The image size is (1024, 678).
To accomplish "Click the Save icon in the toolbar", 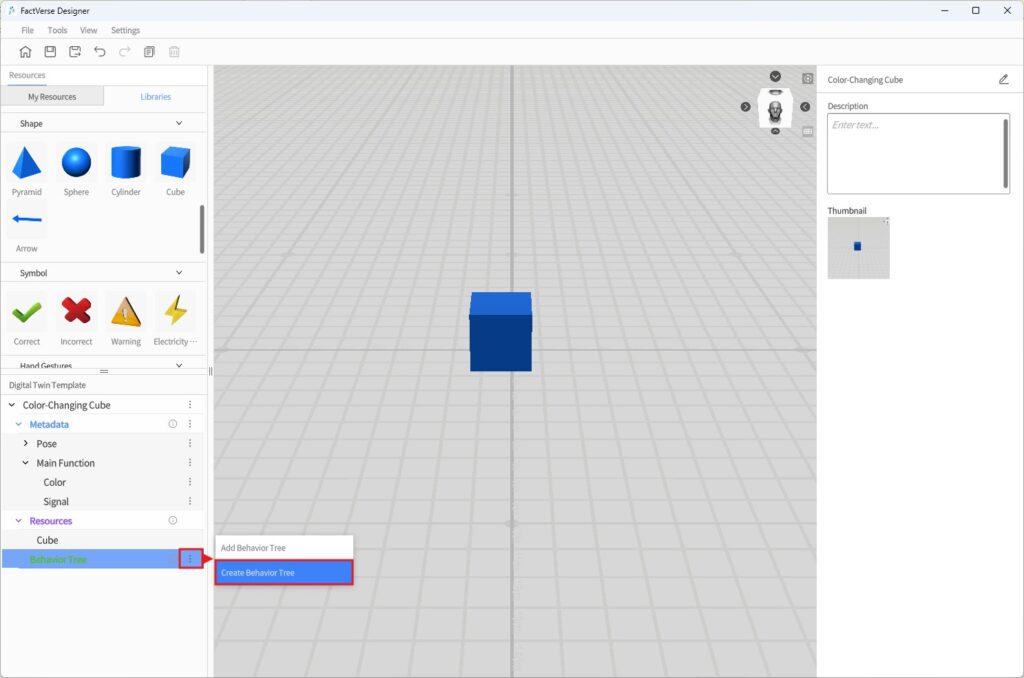I will point(50,52).
